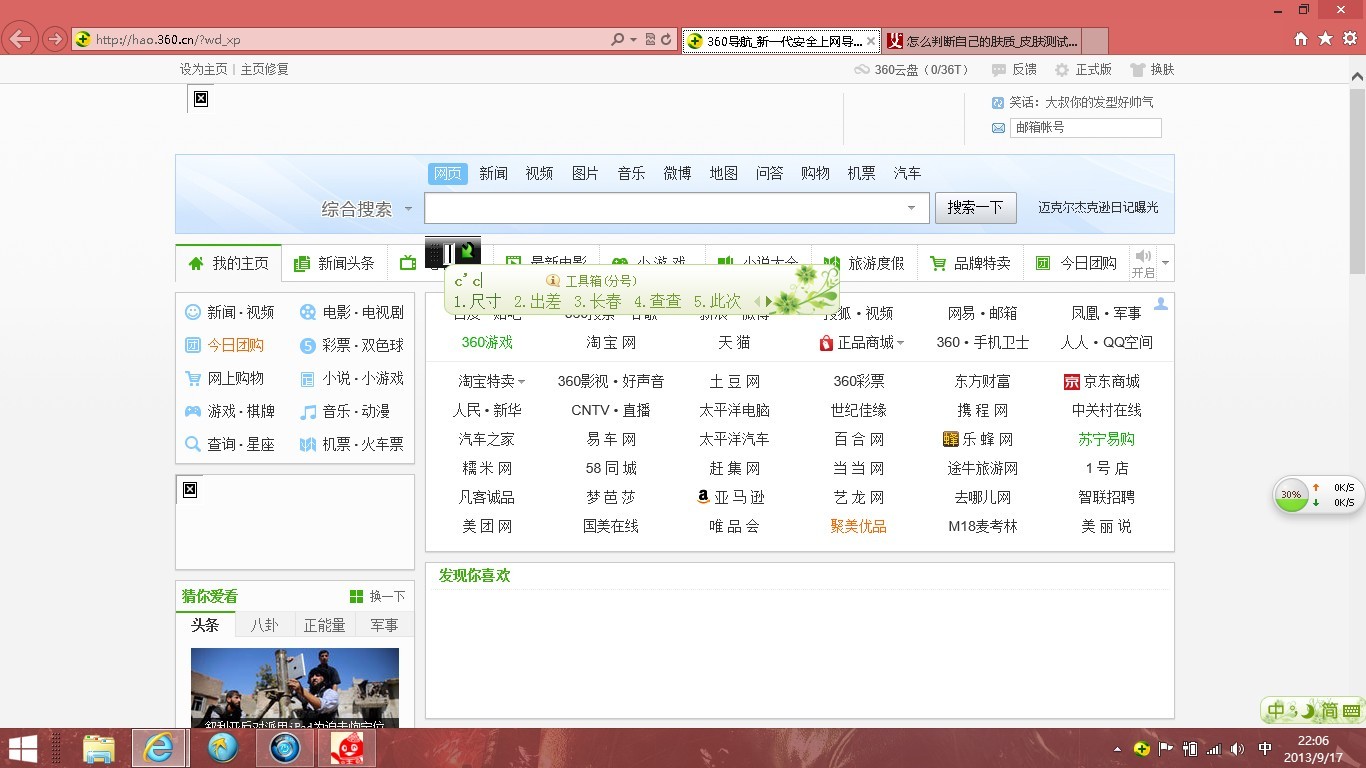
Task: Open IE Tools gear icon
Action: tap(1350, 39)
